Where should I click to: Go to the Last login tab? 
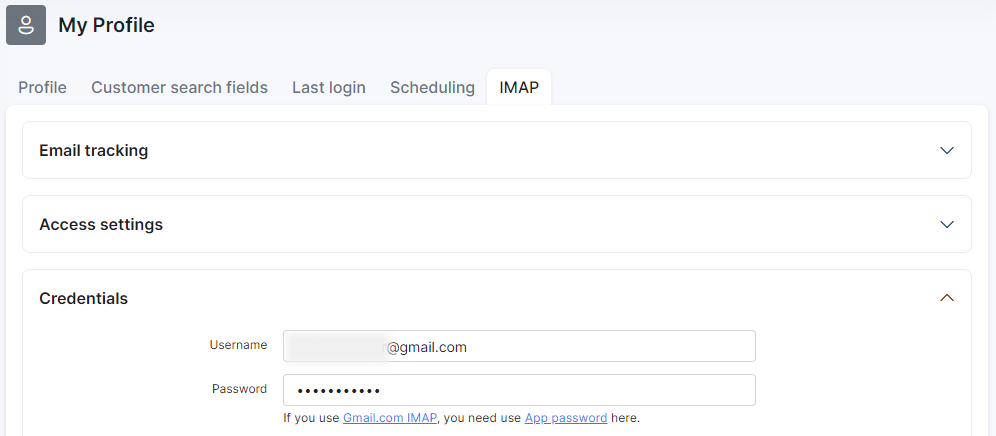click(329, 88)
